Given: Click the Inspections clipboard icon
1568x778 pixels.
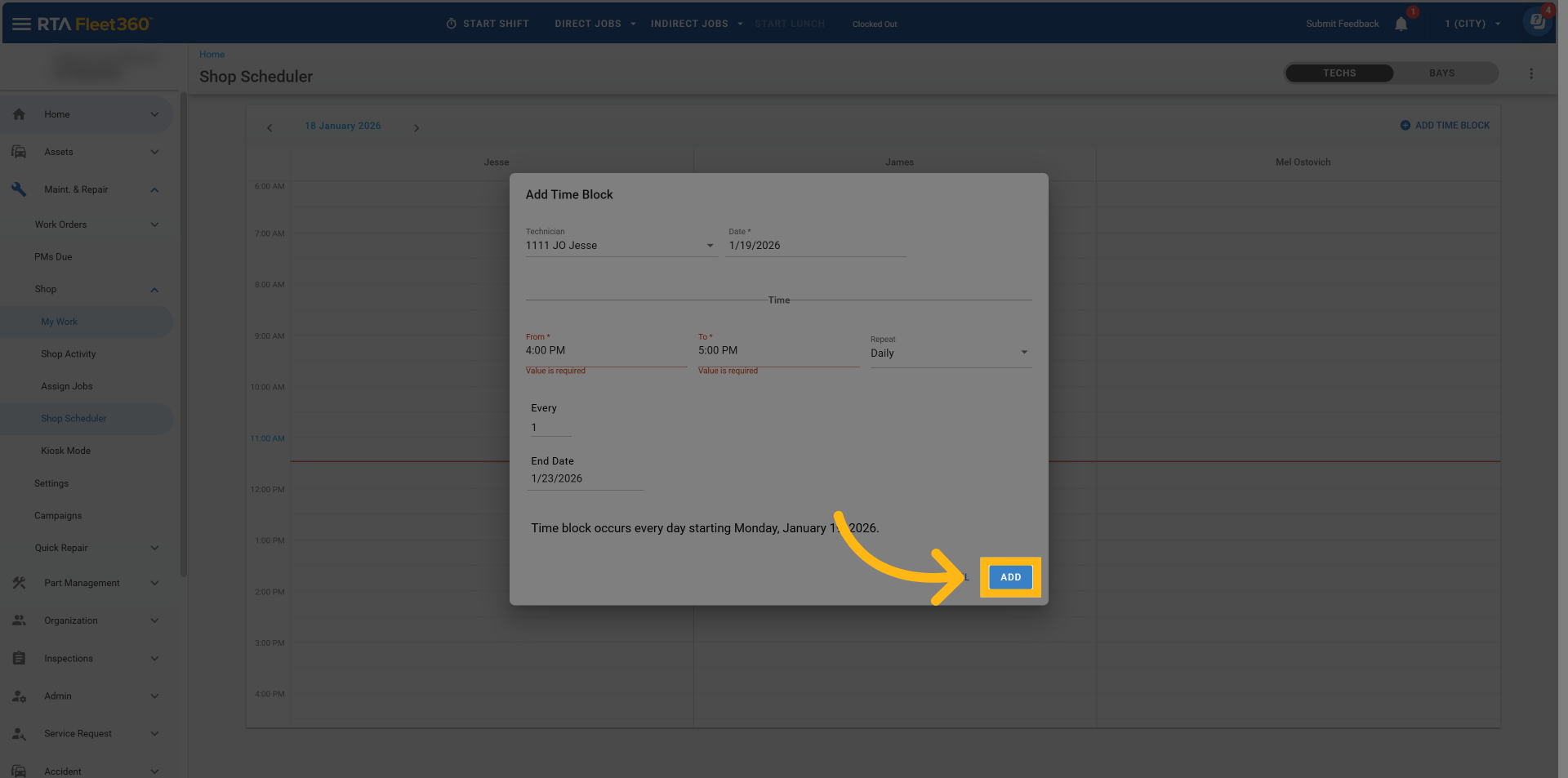Looking at the screenshot, I should point(19,659).
